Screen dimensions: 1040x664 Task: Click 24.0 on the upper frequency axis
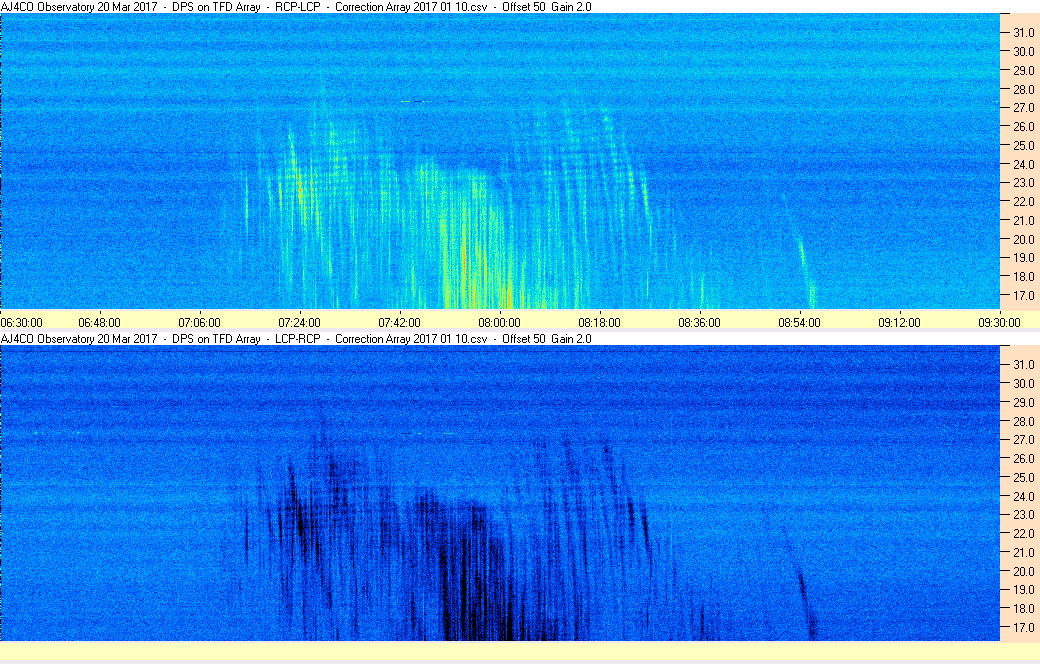pos(1023,164)
